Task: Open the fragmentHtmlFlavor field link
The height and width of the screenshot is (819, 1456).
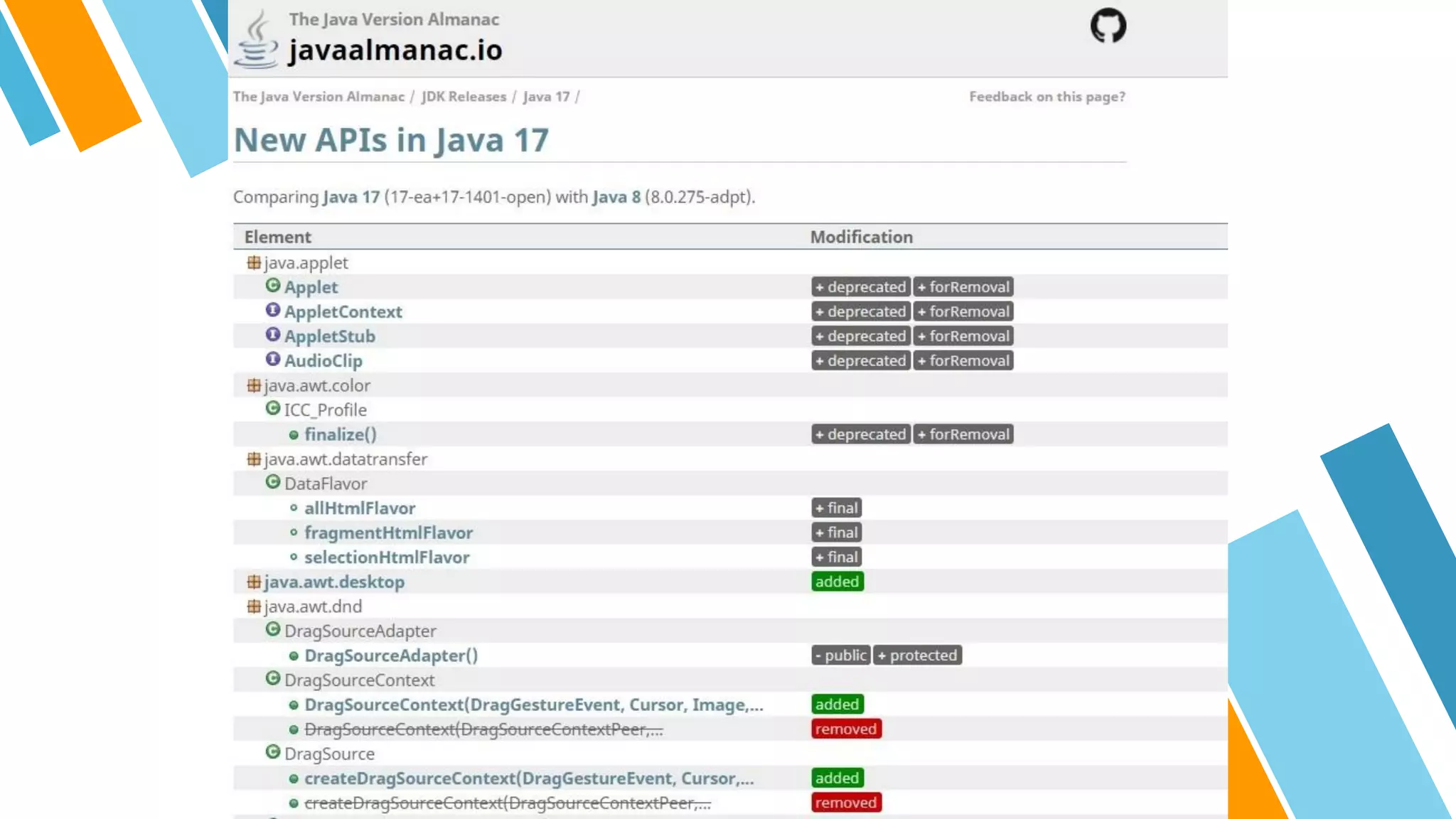Action: coord(388,533)
